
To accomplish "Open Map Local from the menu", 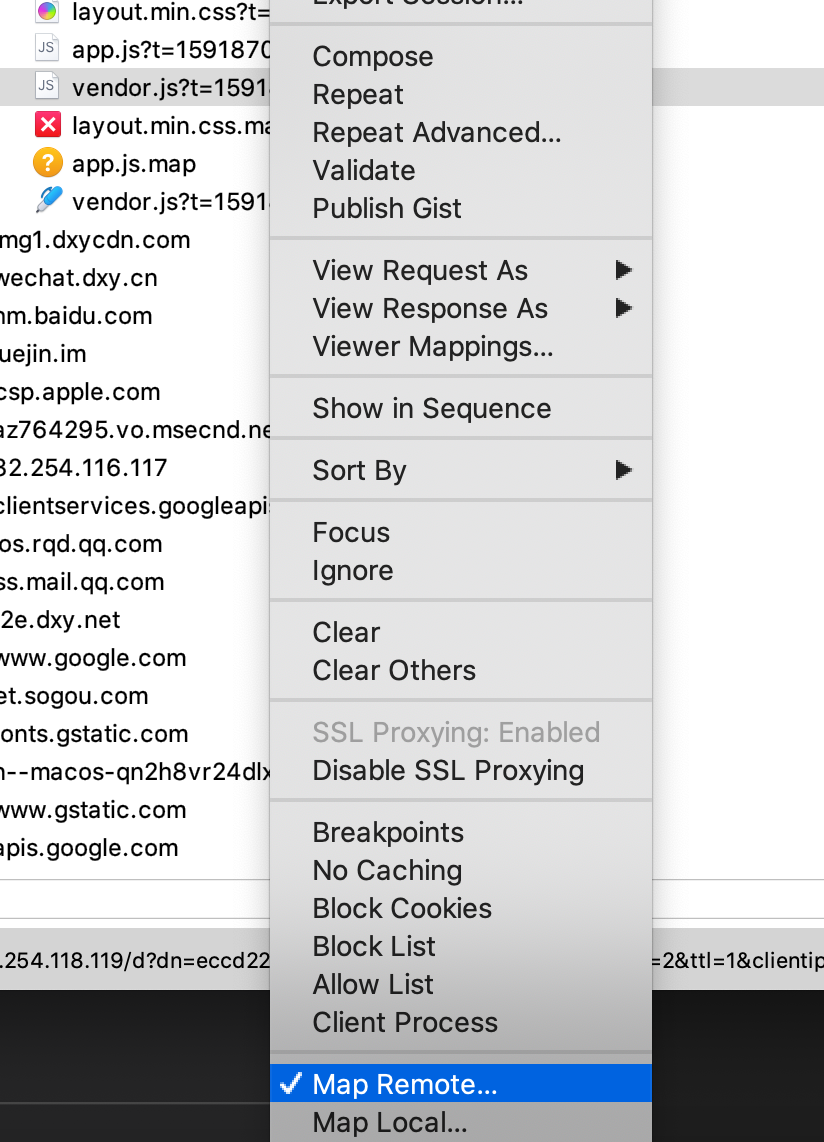I will tap(389, 1123).
